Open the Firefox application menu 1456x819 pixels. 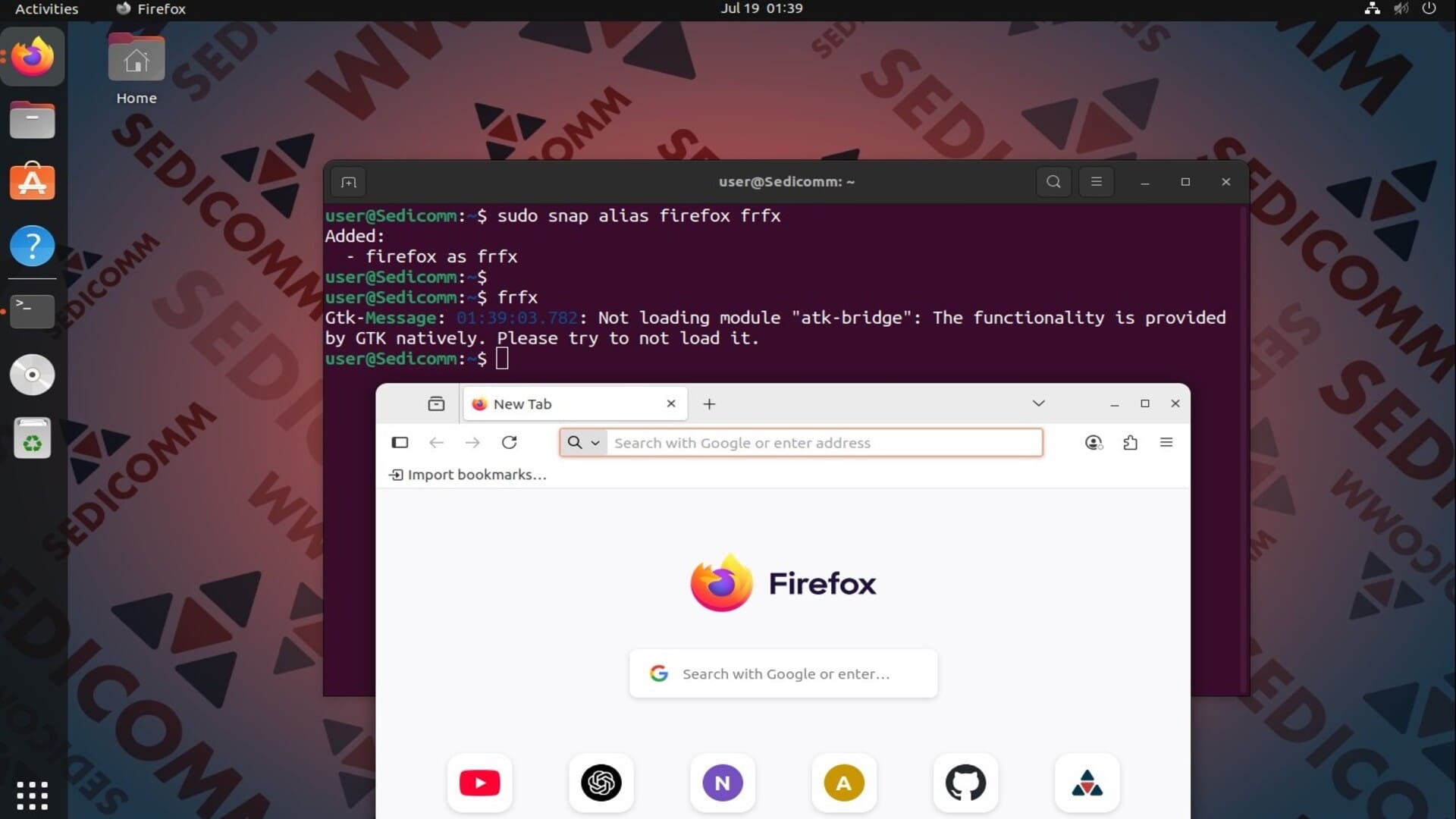1166,442
